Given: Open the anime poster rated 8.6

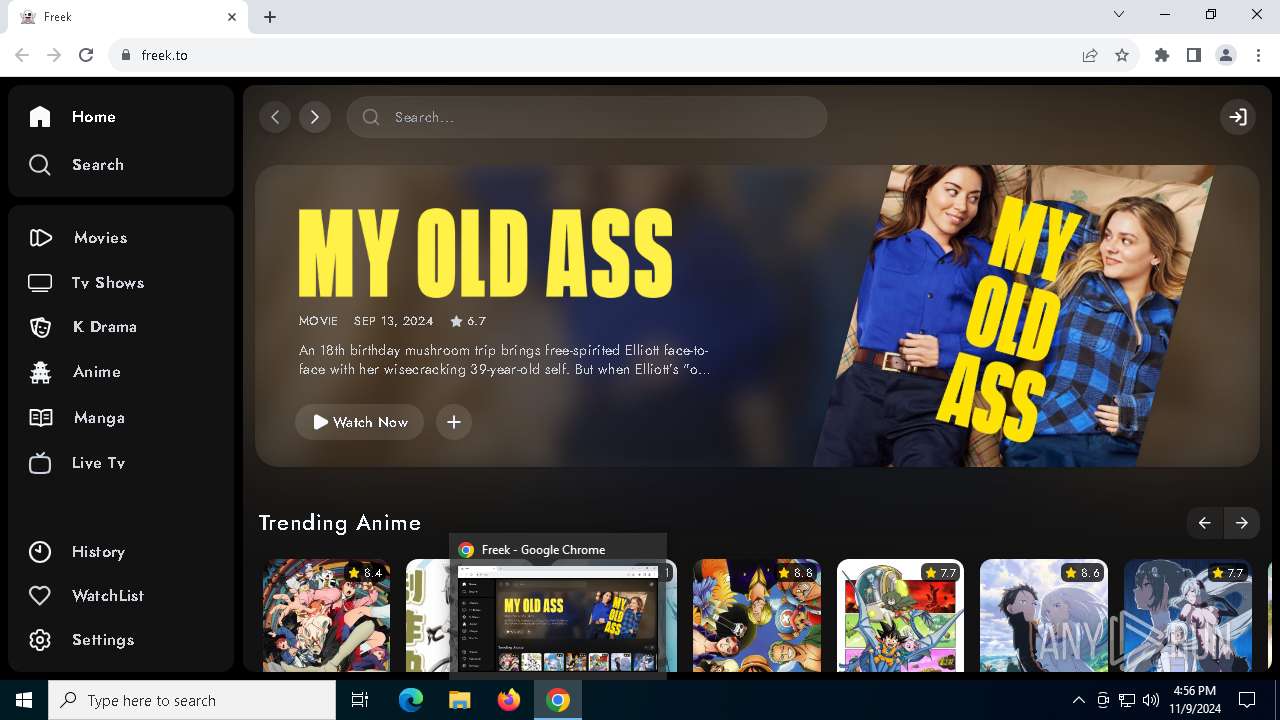Looking at the screenshot, I should pyautogui.click(x=1044, y=615).
